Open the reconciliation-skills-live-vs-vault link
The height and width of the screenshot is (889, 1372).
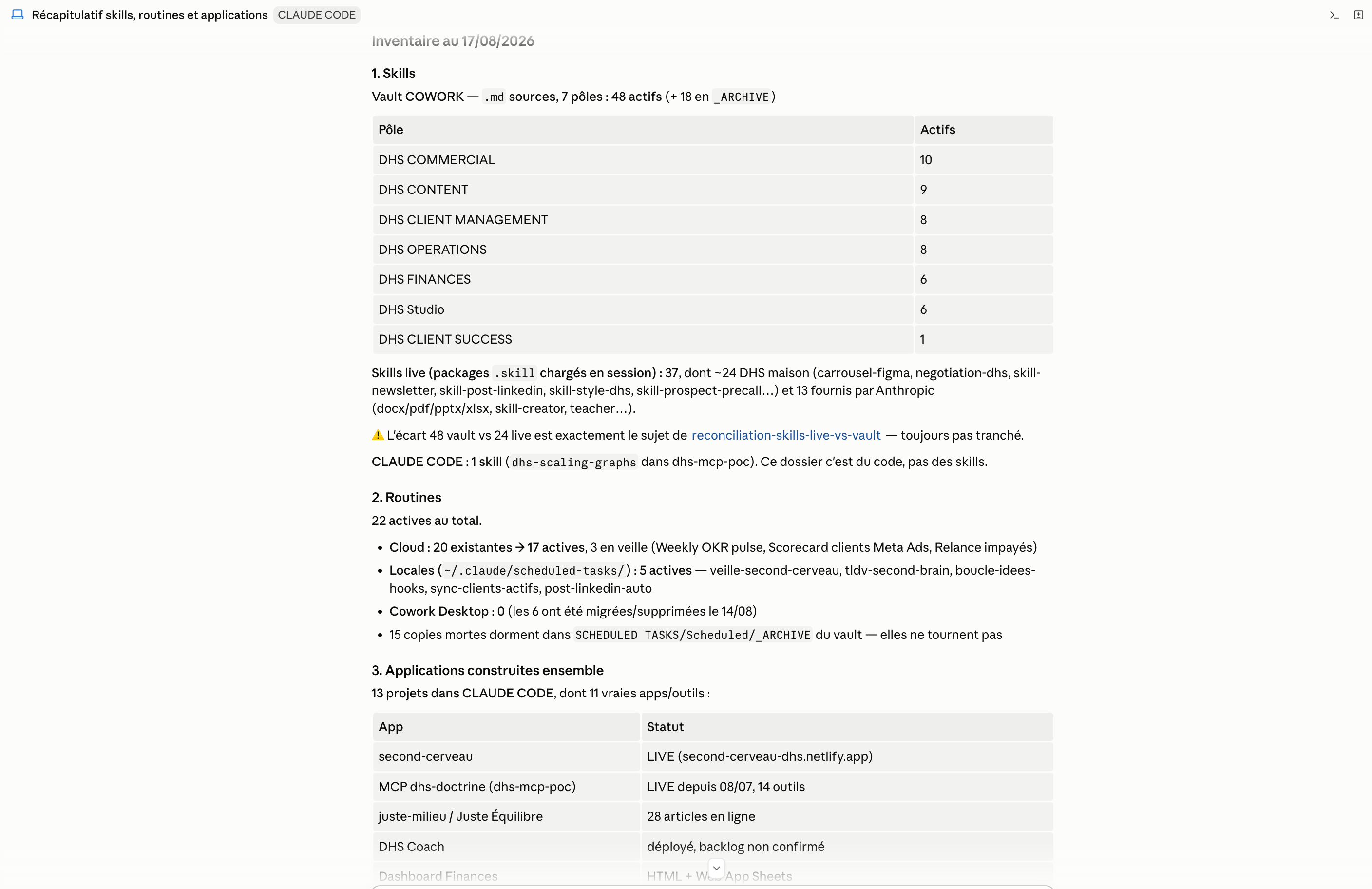click(x=786, y=435)
